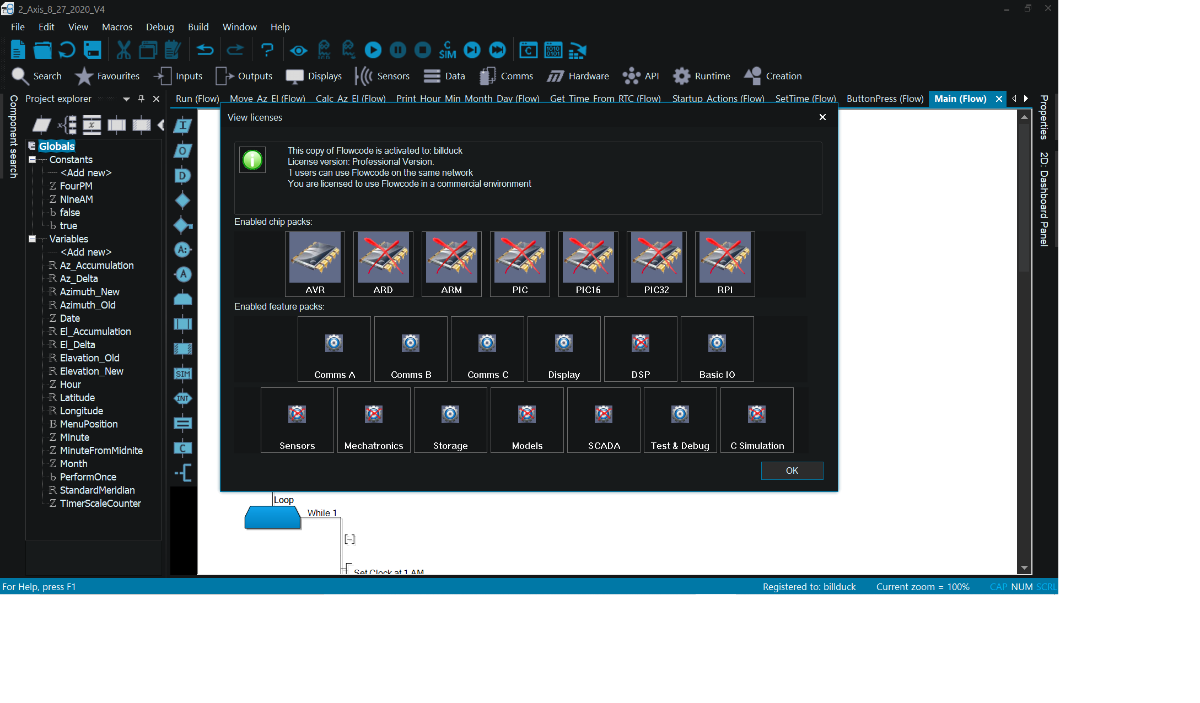Open the Inputs component category
Image resolution: width=1200 pixels, height=703 pixels.
point(177,76)
